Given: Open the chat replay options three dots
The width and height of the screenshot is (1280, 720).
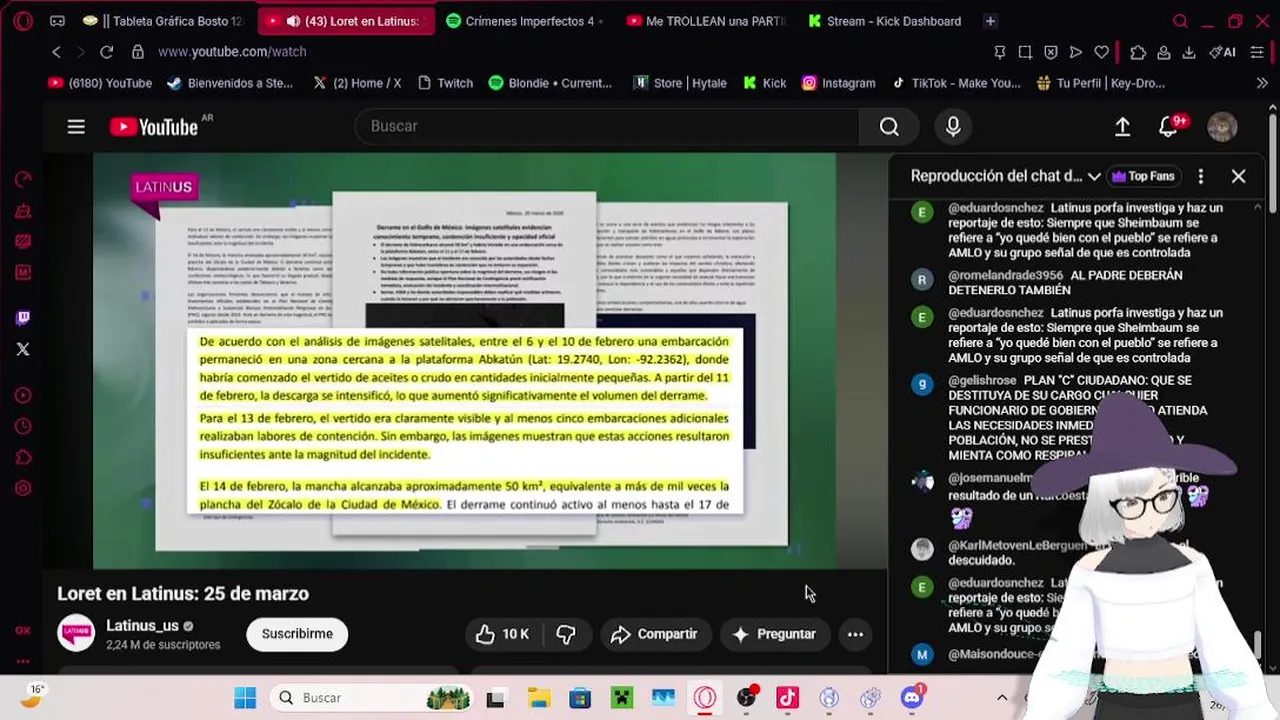Looking at the screenshot, I should click(x=1200, y=176).
